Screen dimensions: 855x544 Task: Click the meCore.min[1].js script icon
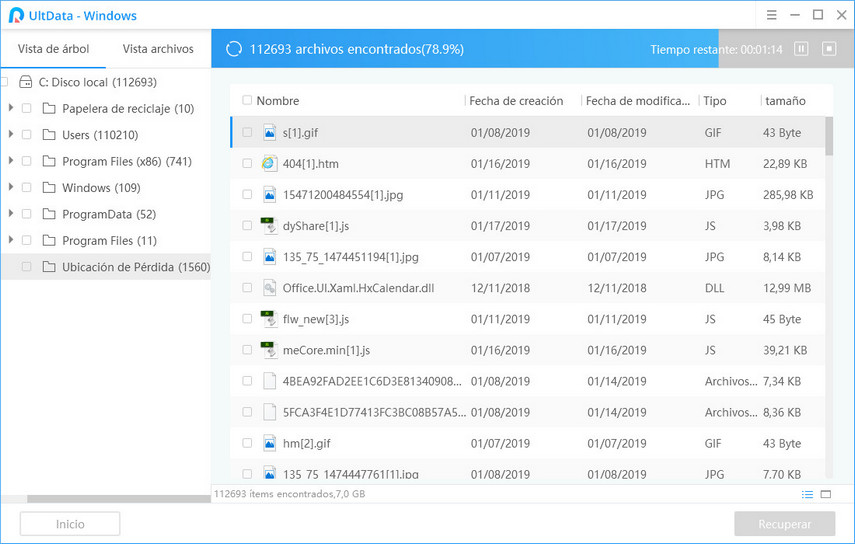tap(269, 350)
